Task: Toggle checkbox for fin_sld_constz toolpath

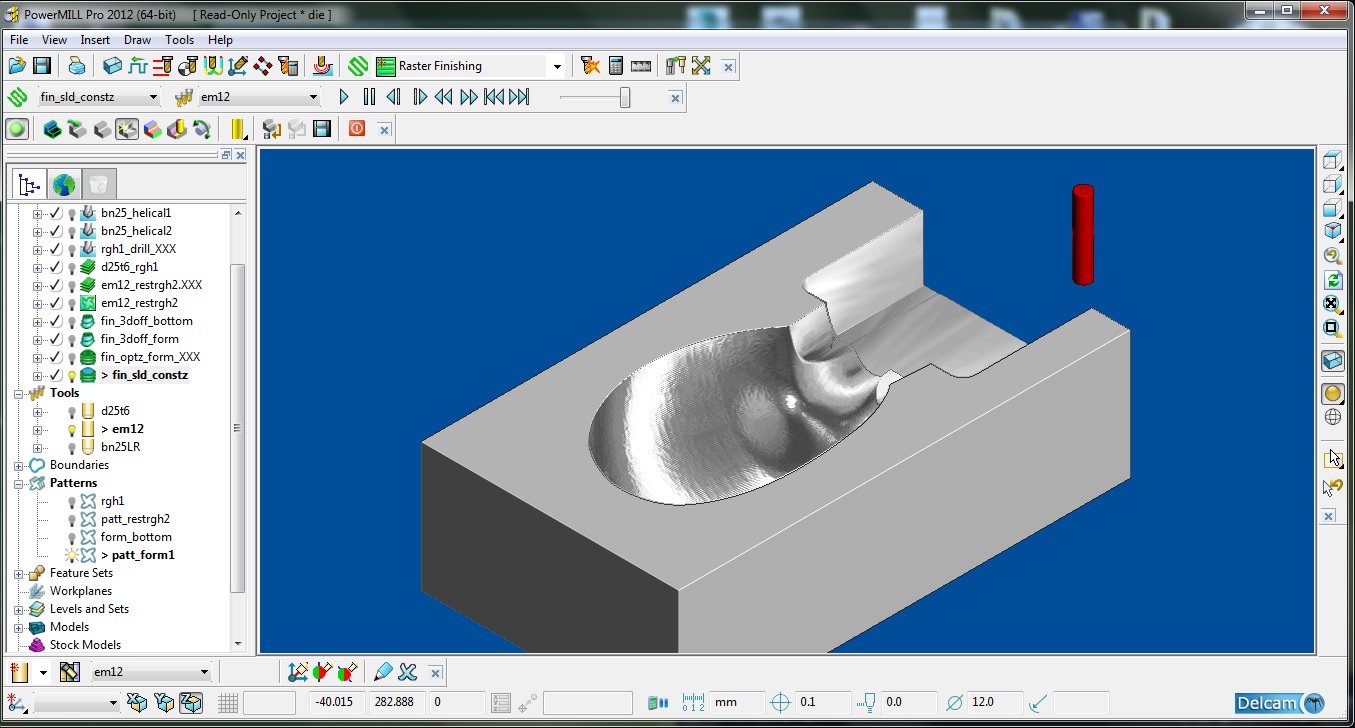Action: click(56, 375)
